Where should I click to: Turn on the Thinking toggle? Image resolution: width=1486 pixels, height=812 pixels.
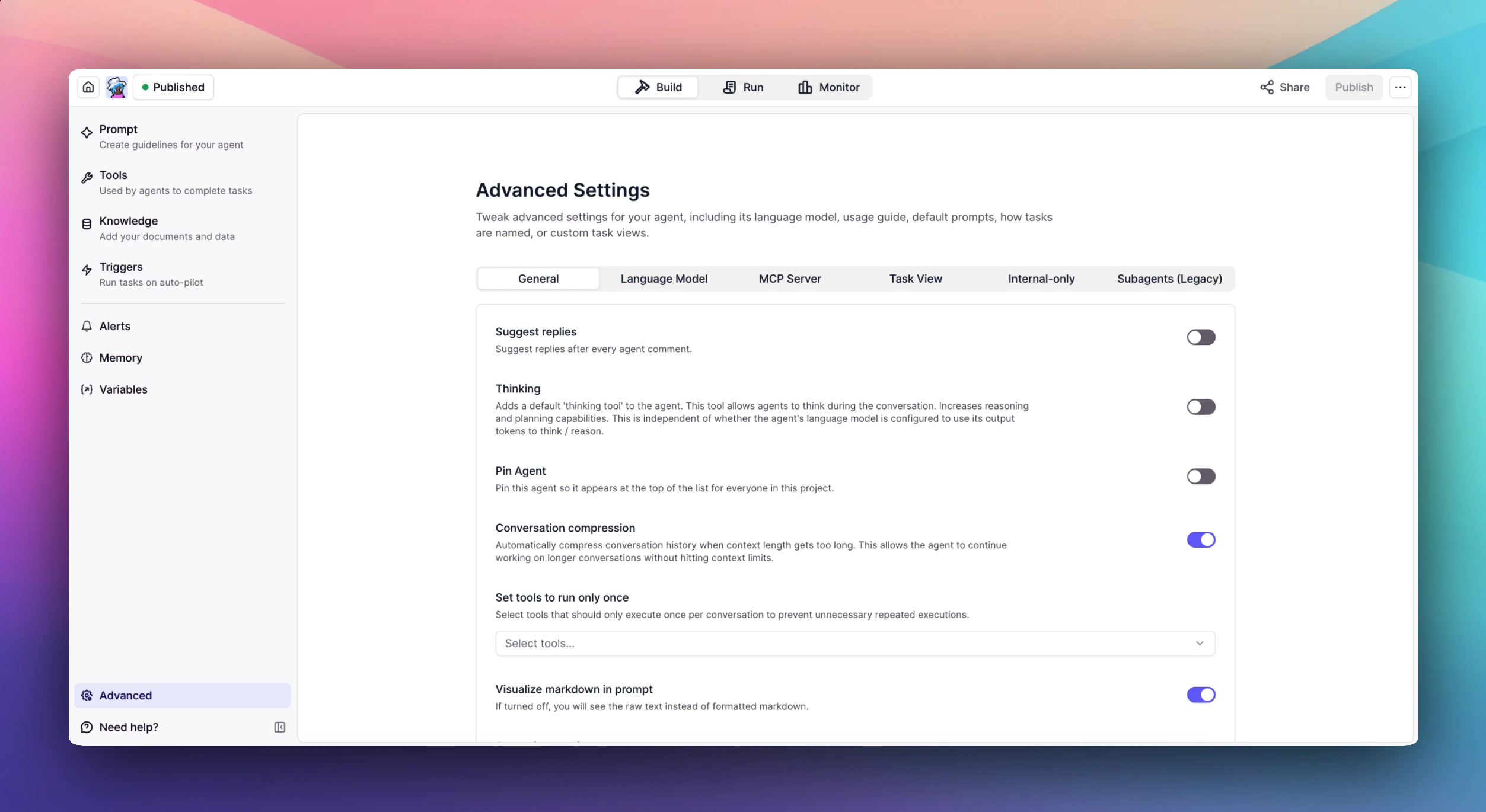coord(1201,407)
